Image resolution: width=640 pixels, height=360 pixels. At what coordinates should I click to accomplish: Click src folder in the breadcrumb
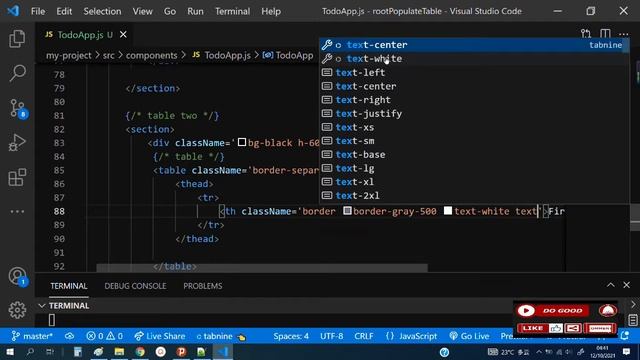tap(109, 55)
